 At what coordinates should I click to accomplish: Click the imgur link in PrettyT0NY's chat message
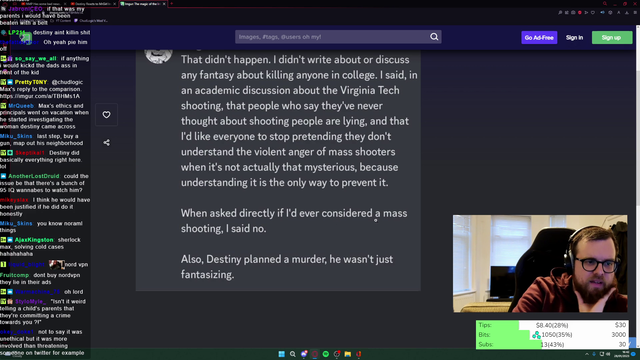click(x=40, y=96)
